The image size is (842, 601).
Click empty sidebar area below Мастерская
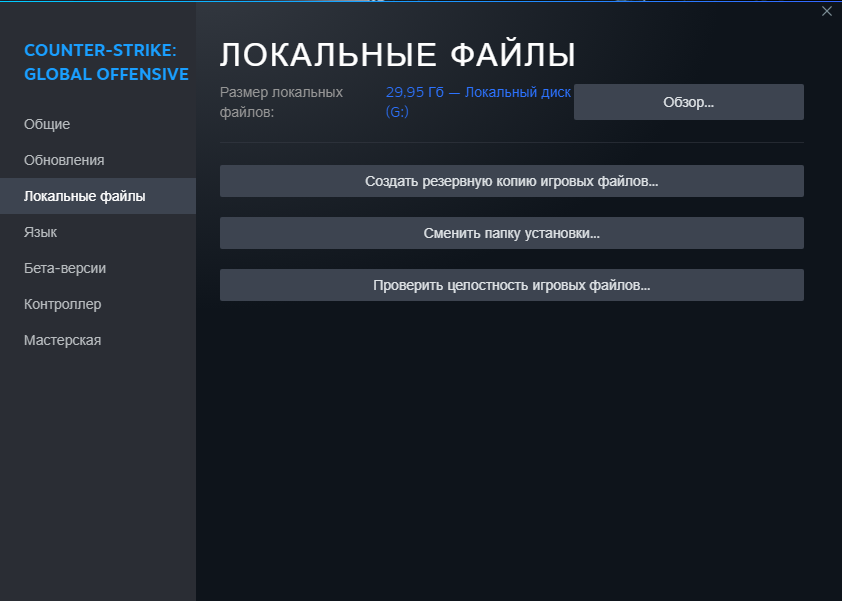coord(98,470)
